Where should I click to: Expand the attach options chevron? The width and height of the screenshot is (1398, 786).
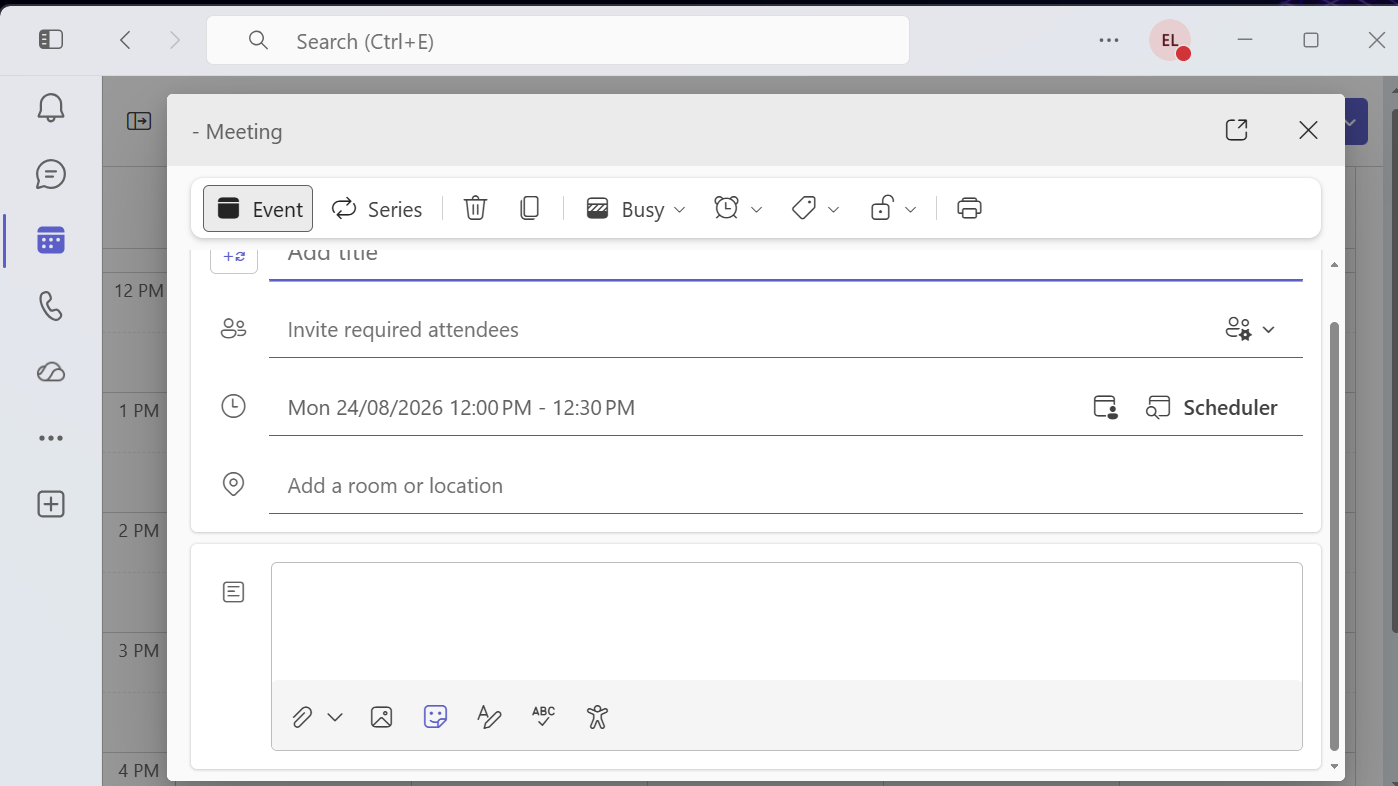pos(335,717)
